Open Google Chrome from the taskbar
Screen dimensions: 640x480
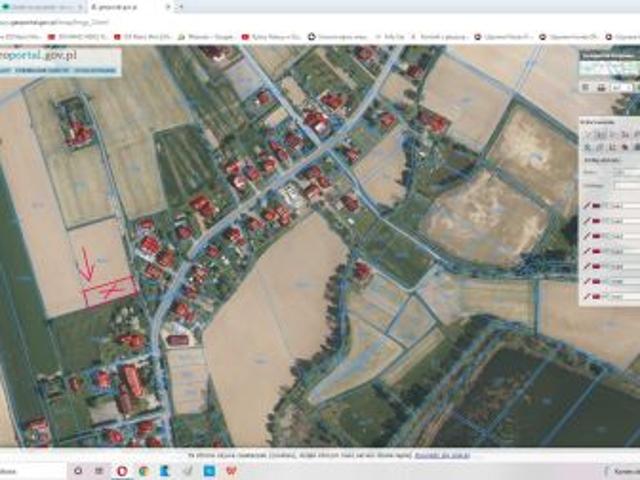143,469
